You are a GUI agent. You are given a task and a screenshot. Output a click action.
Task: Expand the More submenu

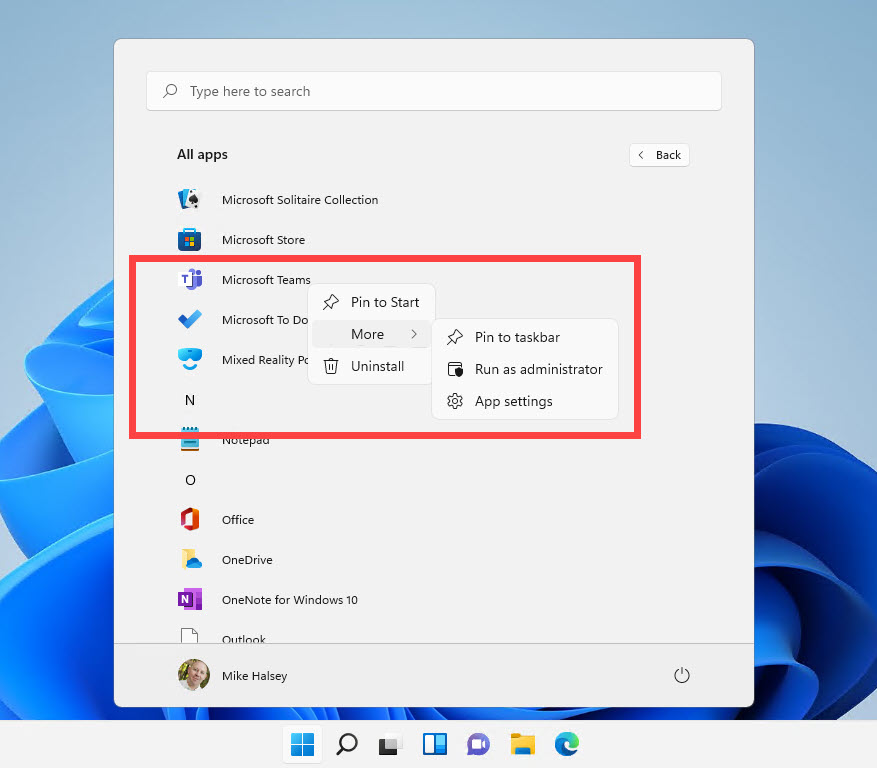coord(371,334)
